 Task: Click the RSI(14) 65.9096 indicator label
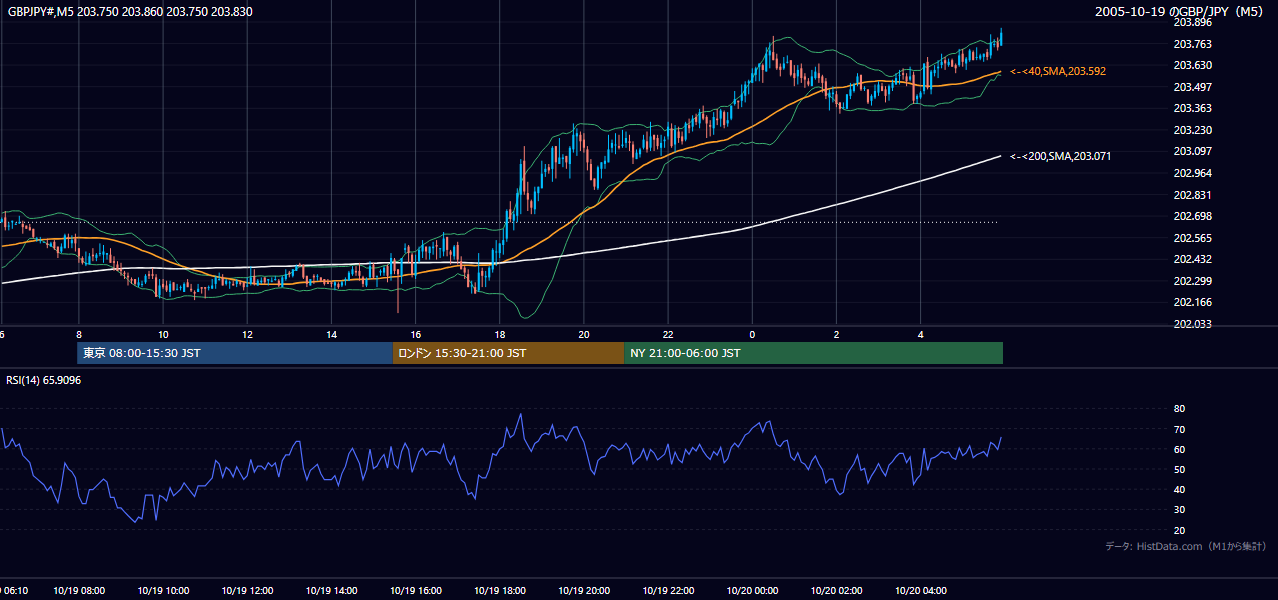tap(44, 380)
